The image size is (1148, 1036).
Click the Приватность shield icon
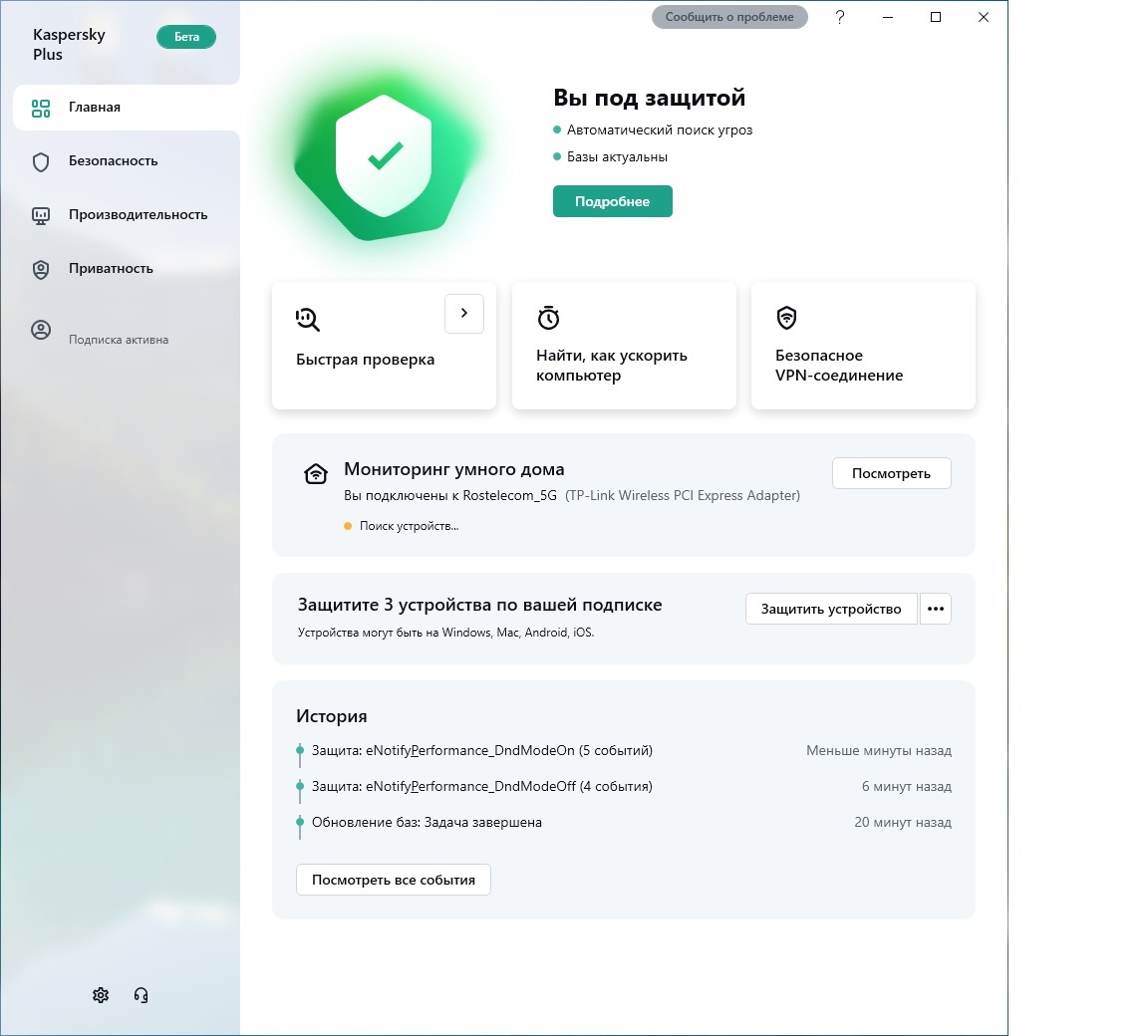(x=41, y=269)
